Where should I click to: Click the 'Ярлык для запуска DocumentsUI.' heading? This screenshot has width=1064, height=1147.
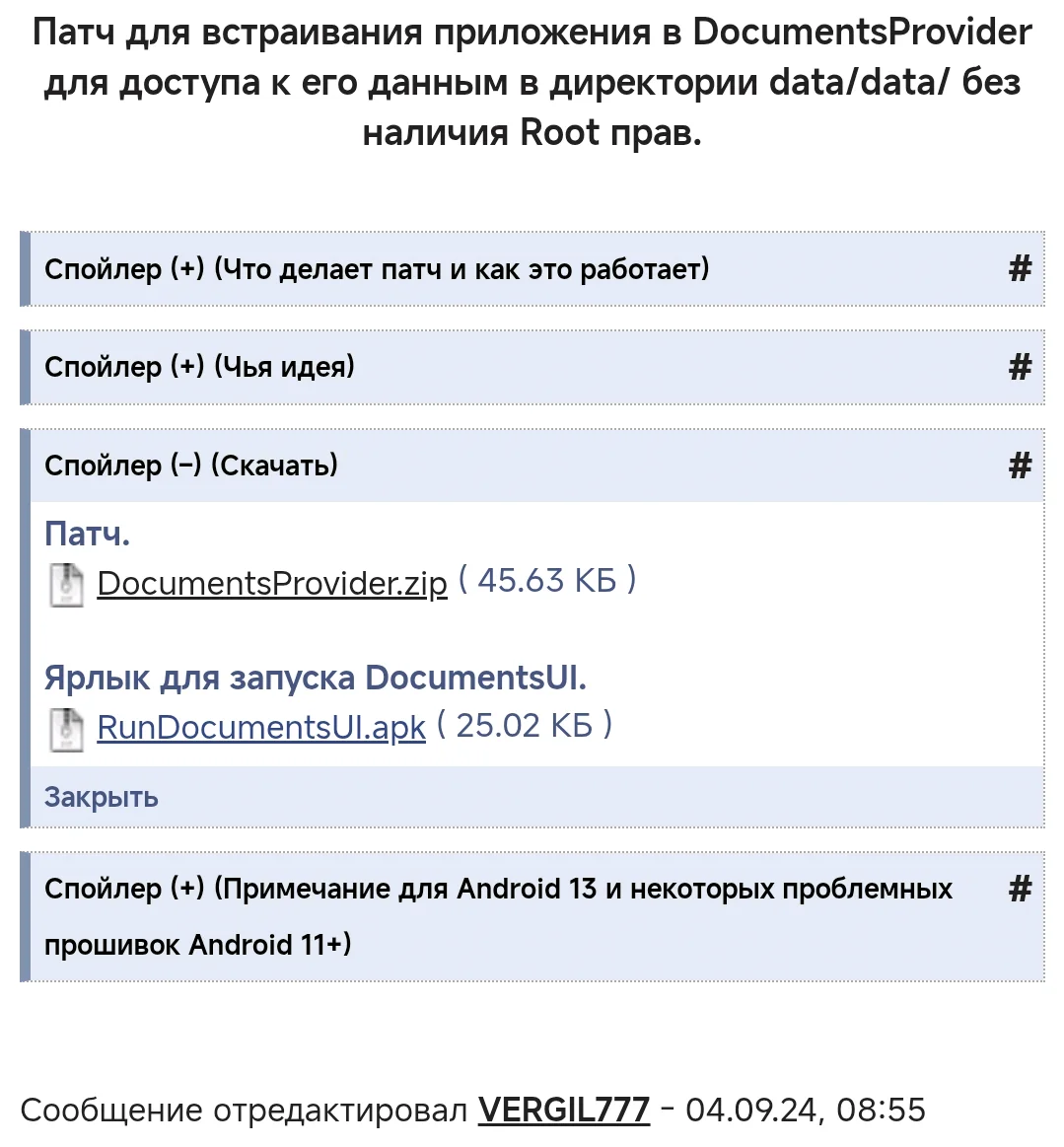[x=316, y=678]
